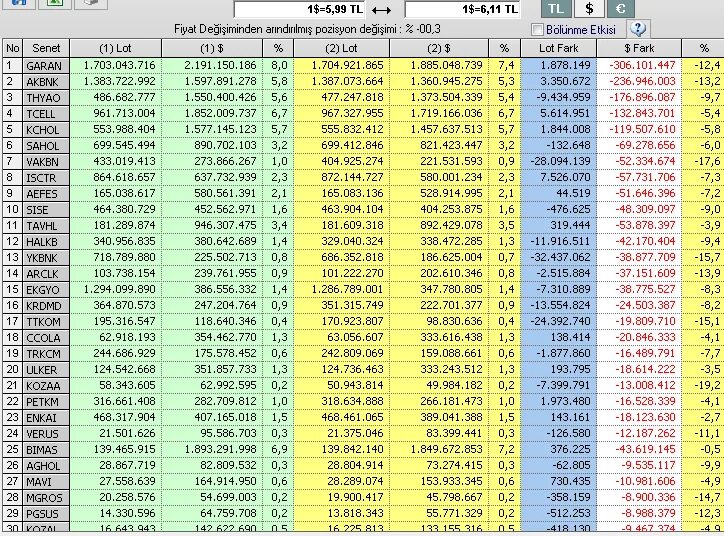
Task: Select the PGSUS row label
Action: [x=46, y=514]
